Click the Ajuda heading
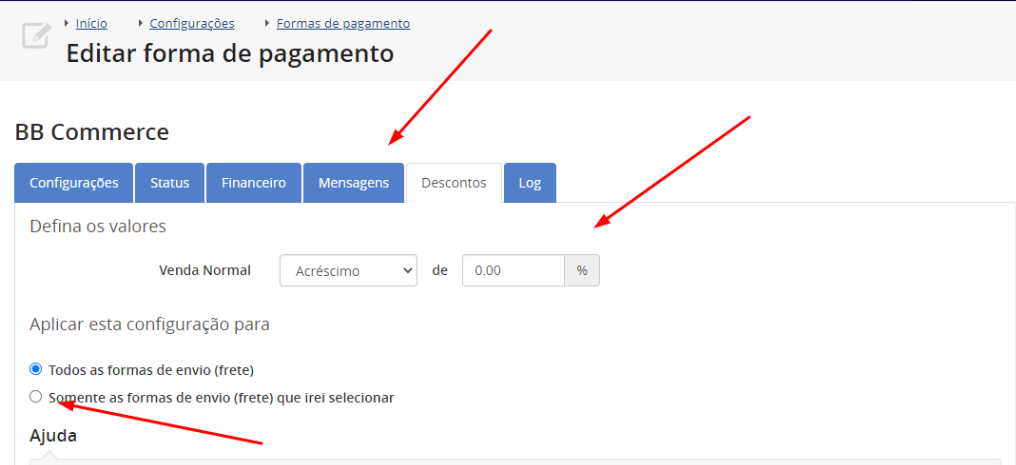This screenshot has height=465, width=1016. (53, 436)
